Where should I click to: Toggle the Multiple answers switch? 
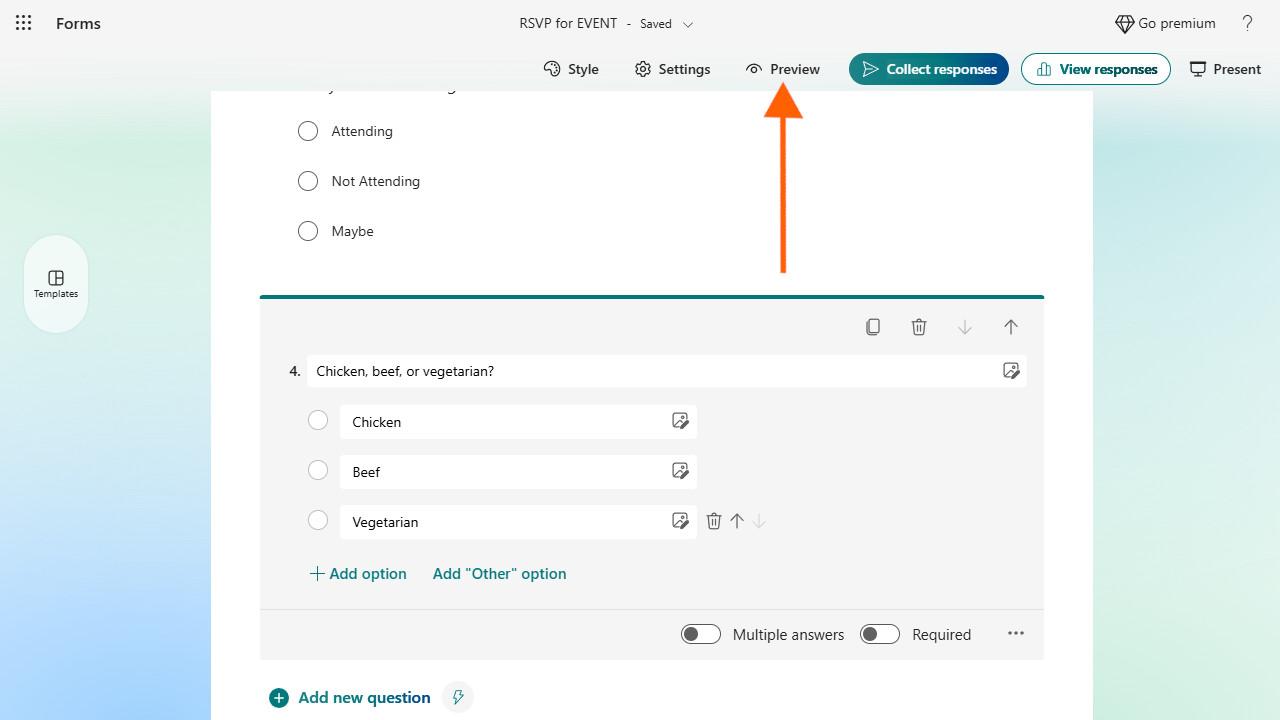[700, 634]
